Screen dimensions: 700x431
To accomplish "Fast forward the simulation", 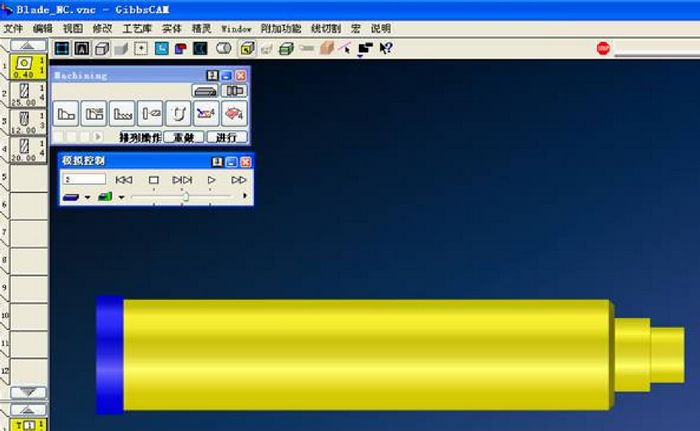I will 239,180.
